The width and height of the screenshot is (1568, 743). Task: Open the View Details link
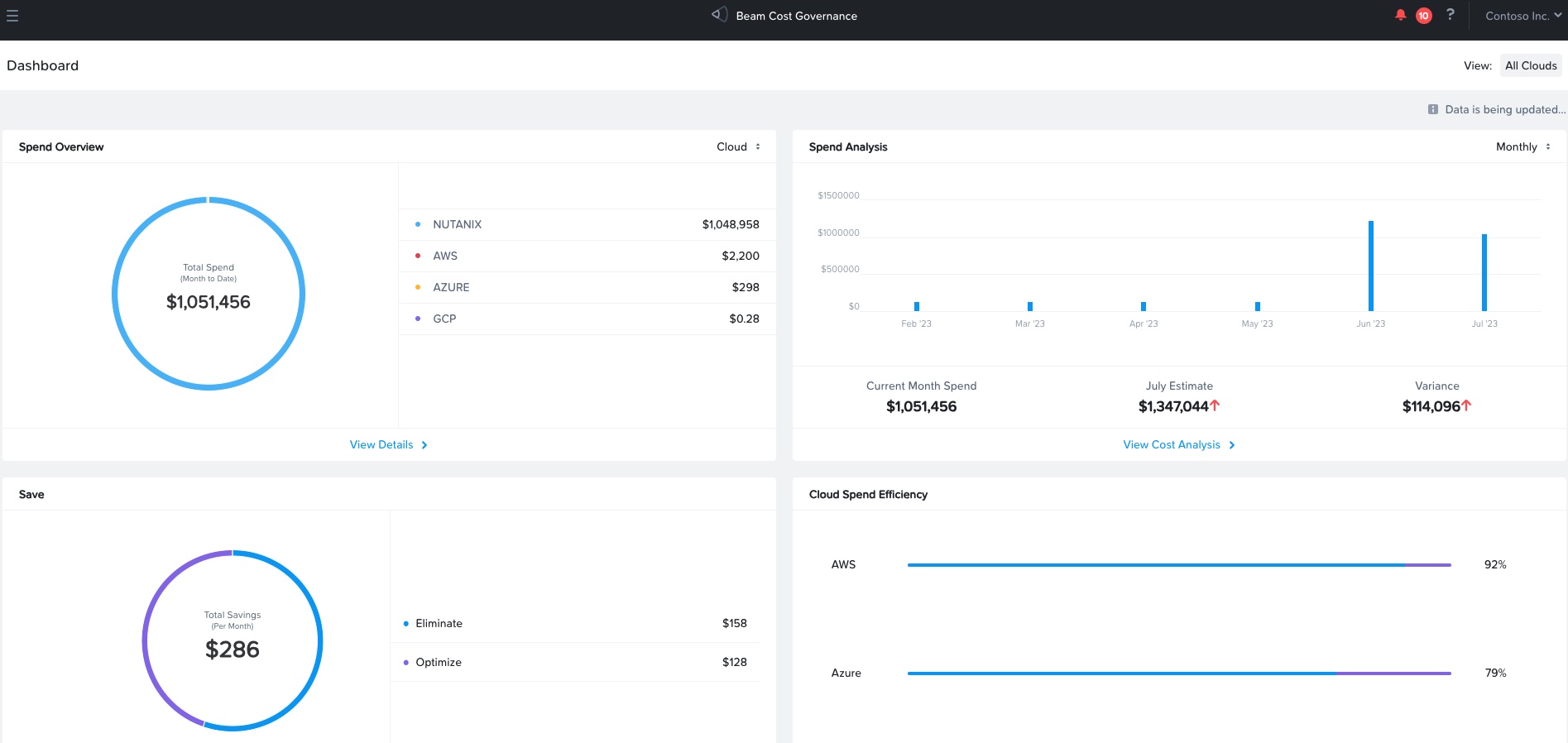(381, 444)
